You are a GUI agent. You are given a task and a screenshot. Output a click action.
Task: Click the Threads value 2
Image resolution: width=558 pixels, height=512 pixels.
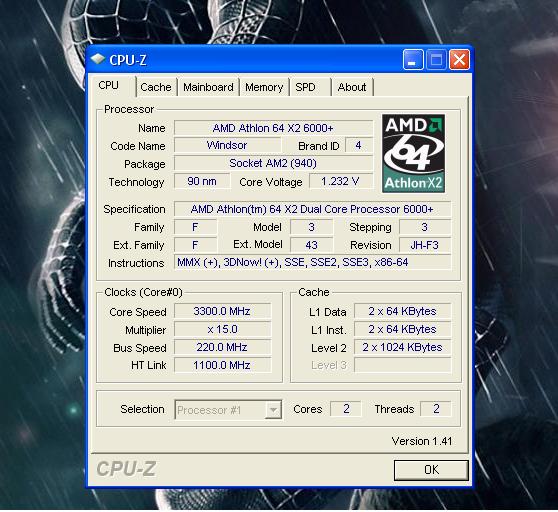click(436, 409)
